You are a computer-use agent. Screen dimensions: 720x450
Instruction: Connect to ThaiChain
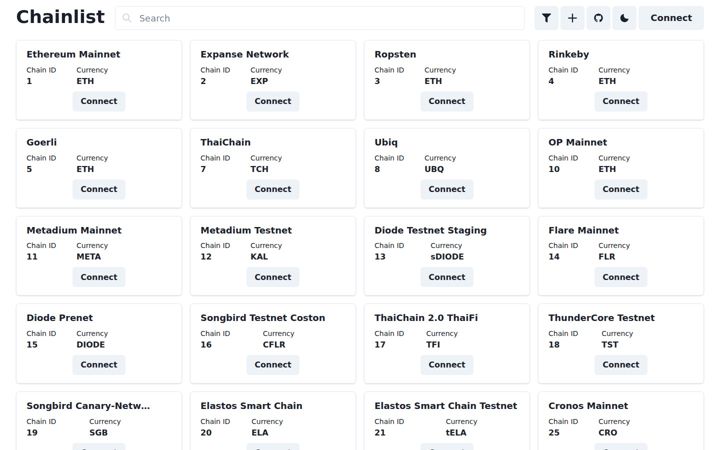coord(273,189)
